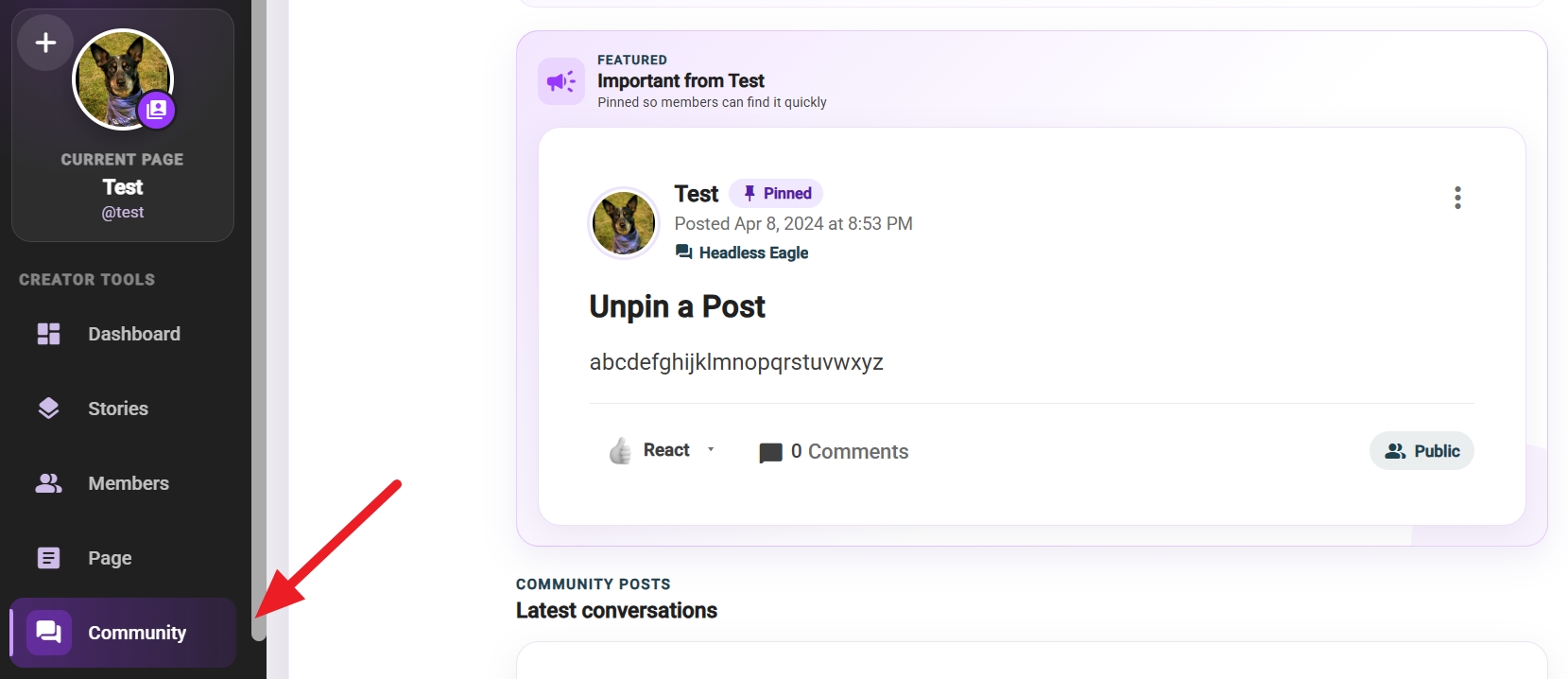Open the comments bubble icon
The image size is (1568, 679).
click(770, 453)
